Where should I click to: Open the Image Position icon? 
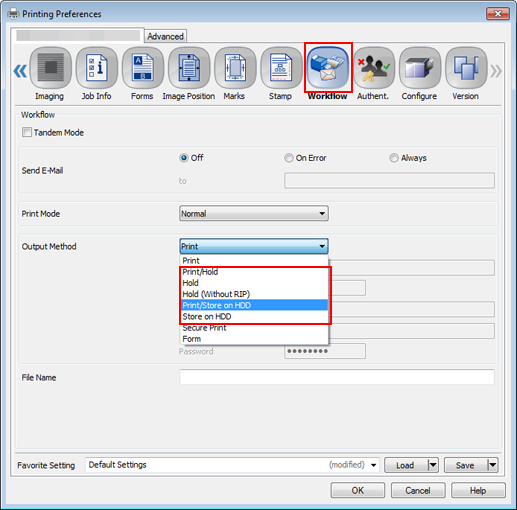pos(189,68)
